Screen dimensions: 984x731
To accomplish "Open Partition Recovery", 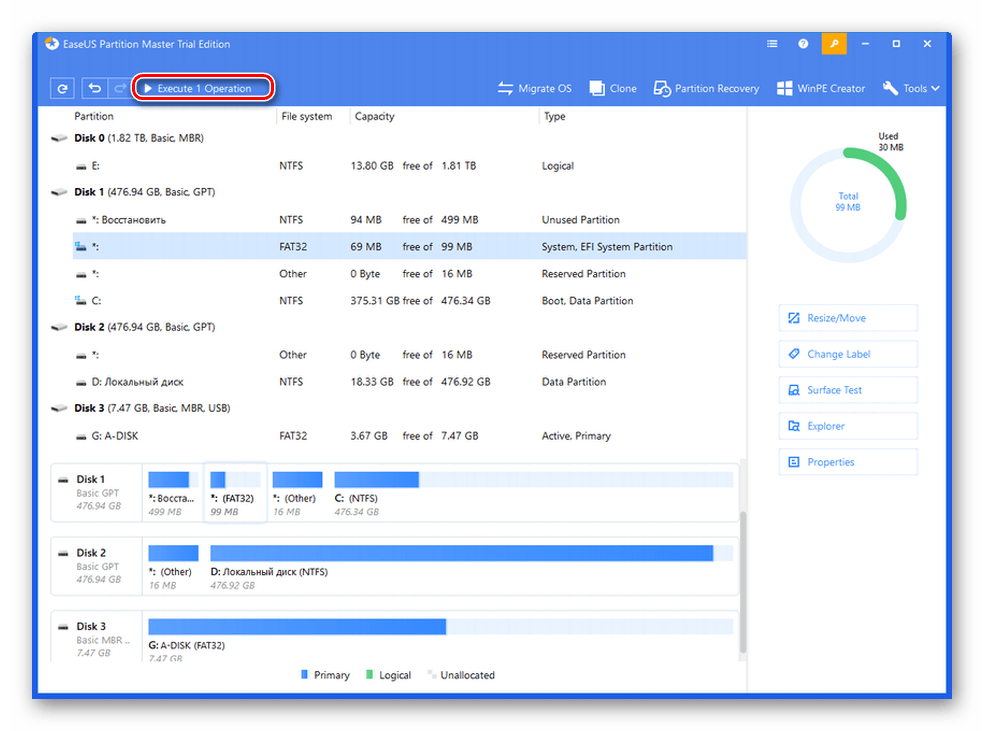I will point(706,88).
